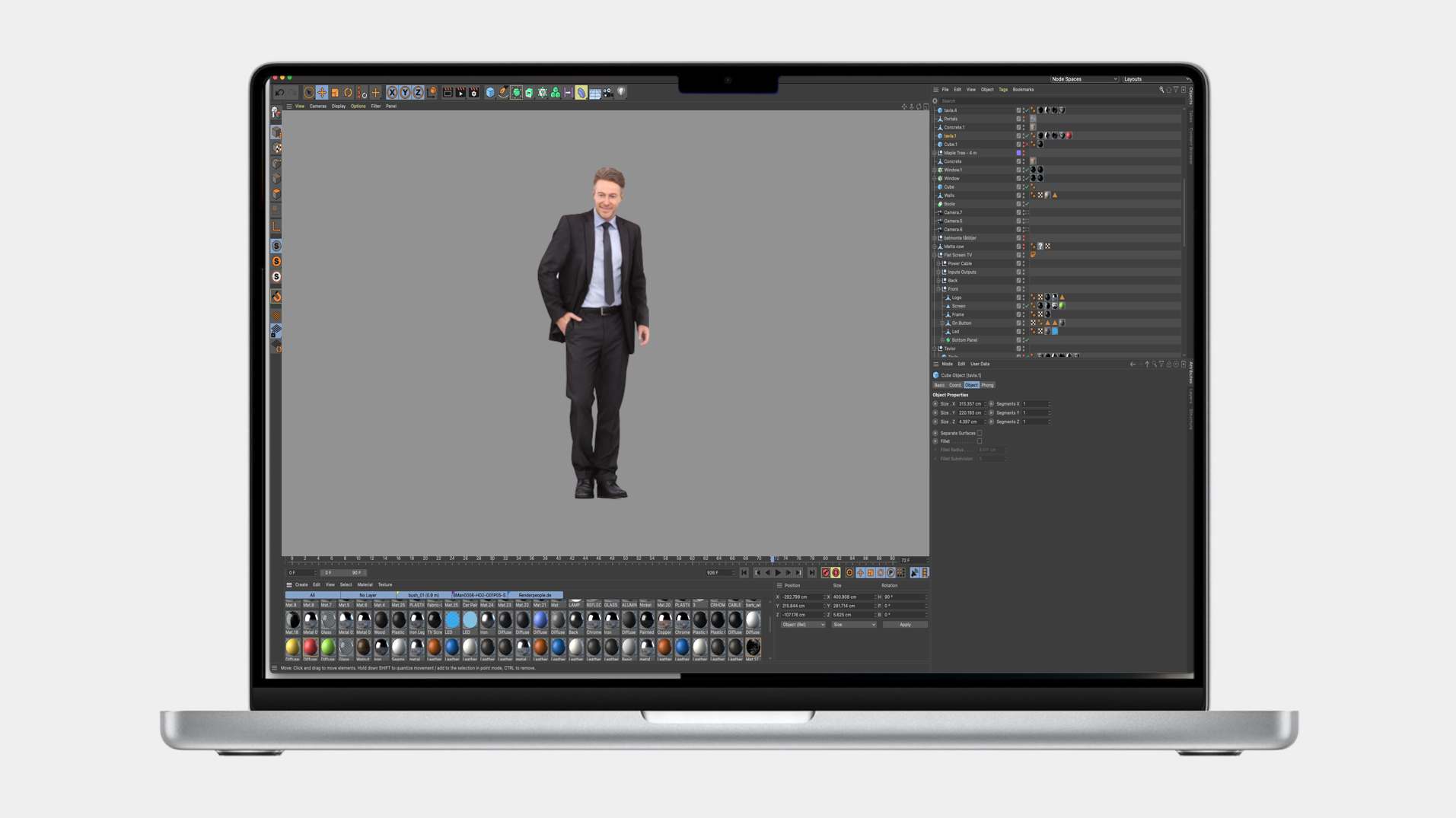Select No Layer material tab
Screen dimensions: 1456x818
pyautogui.click(x=368, y=595)
